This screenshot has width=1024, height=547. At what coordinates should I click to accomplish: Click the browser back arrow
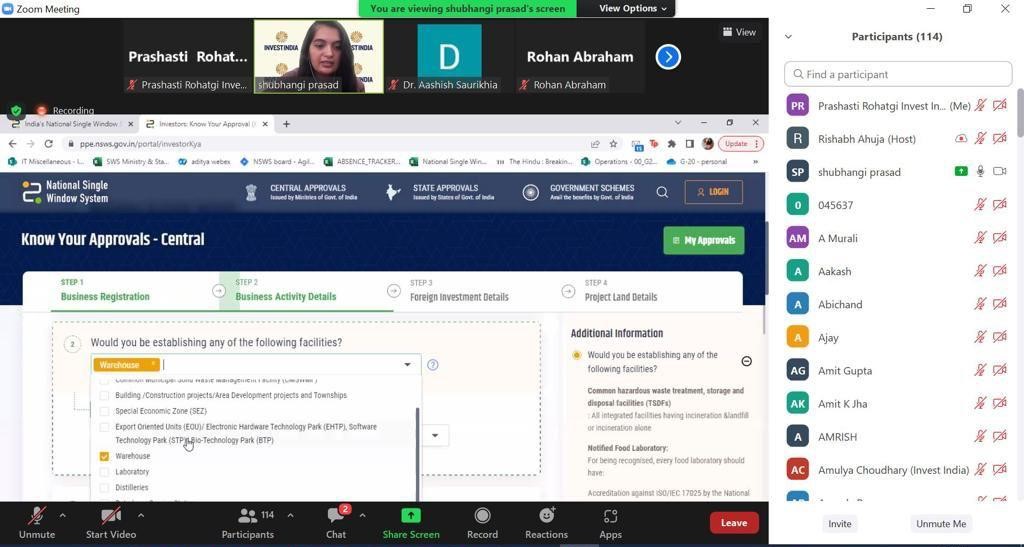[12, 144]
